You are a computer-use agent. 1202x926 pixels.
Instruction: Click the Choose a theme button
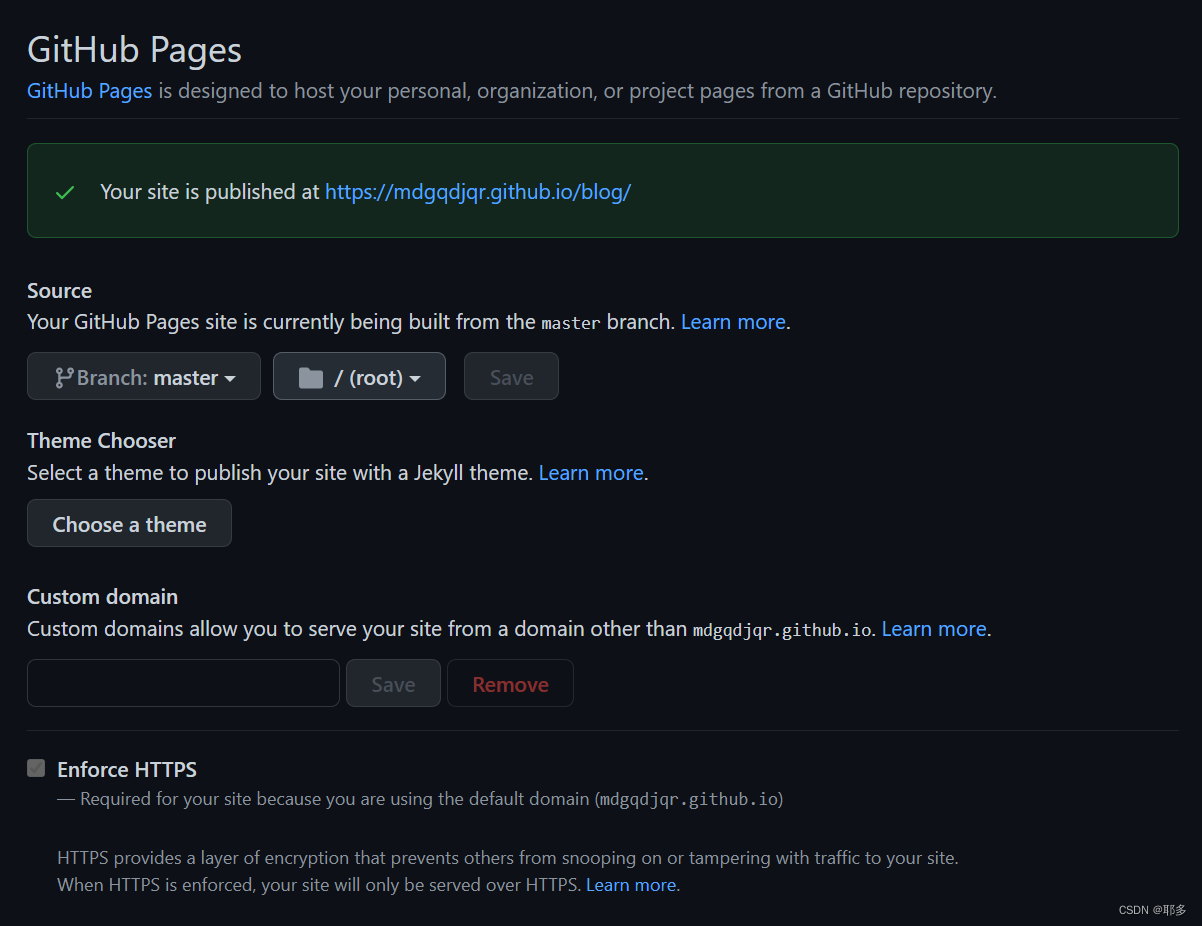(x=129, y=524)
